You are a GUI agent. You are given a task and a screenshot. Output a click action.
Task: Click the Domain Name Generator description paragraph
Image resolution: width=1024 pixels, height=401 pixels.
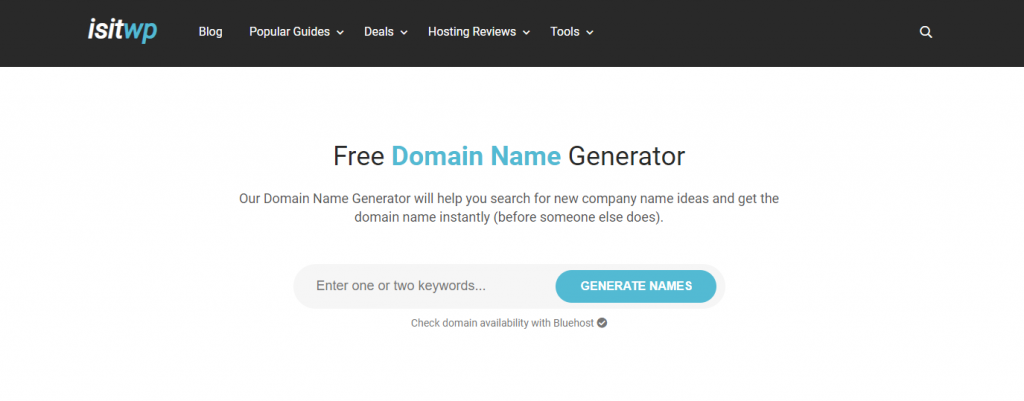click(509, 208)
